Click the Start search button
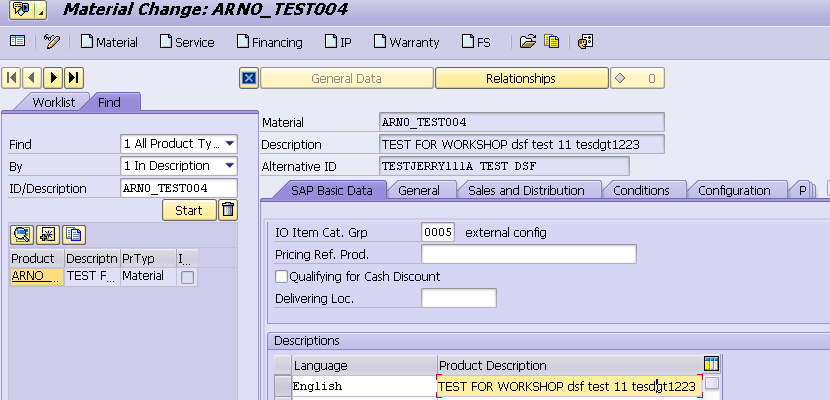This screenshot has height=400, width=830. tap(189, 211)
